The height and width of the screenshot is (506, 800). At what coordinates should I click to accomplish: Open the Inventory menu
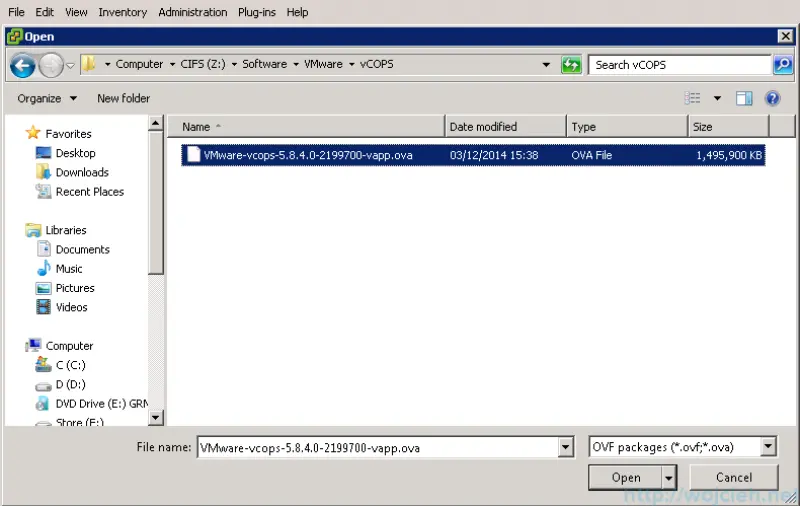tap(122, 12)
